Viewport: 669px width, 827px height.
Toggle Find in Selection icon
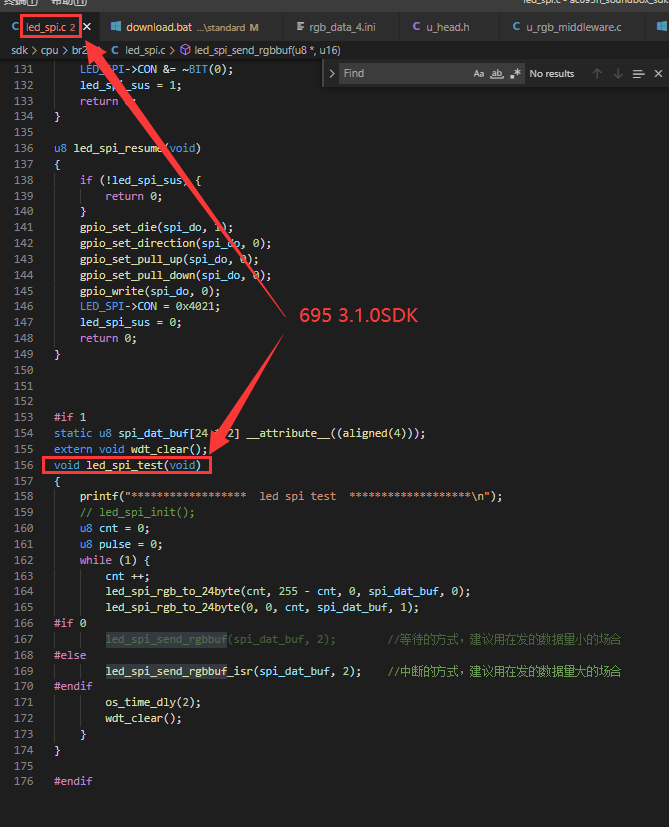click(x=638, y=73)
